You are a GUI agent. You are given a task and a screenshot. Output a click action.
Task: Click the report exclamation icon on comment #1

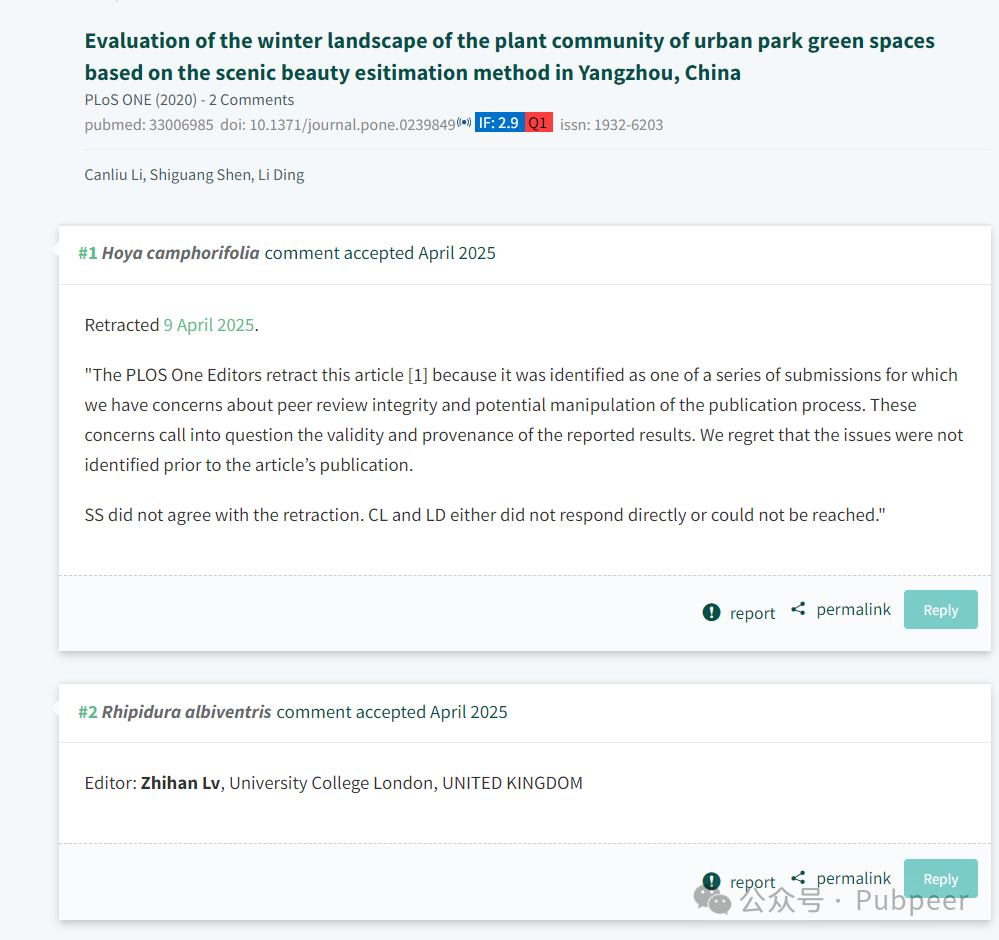(x=711, y=612)
